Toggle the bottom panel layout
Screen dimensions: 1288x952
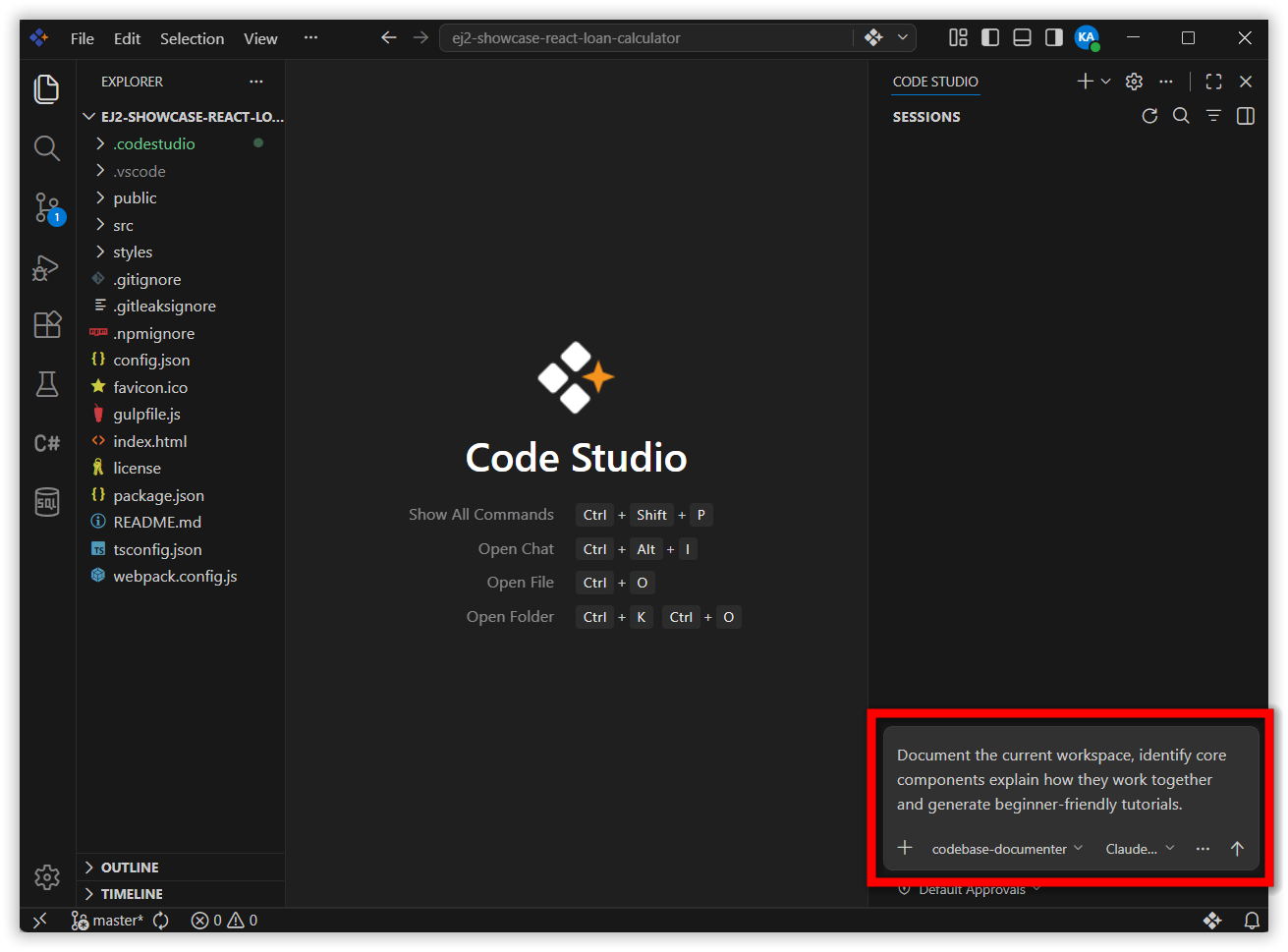click(1022, 37)
